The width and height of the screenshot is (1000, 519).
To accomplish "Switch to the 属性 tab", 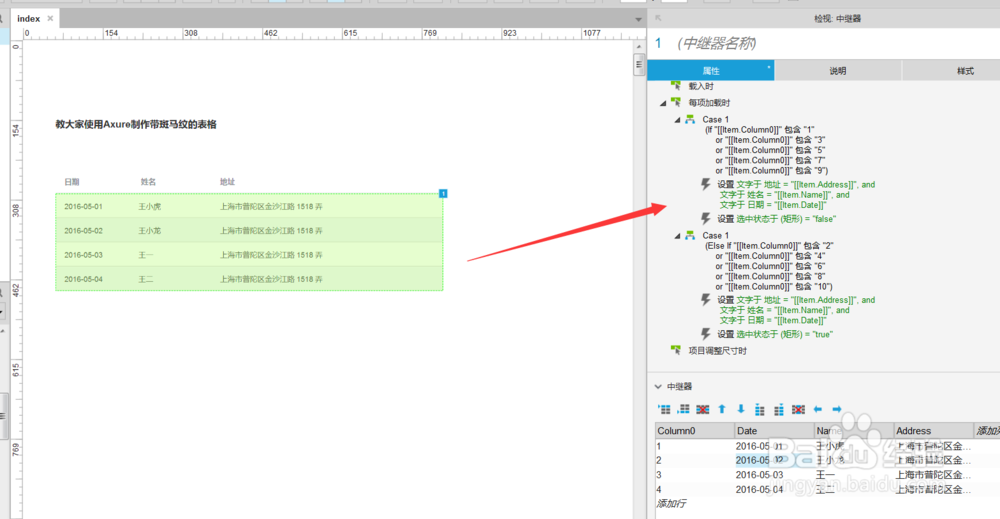I will point(710,71).
